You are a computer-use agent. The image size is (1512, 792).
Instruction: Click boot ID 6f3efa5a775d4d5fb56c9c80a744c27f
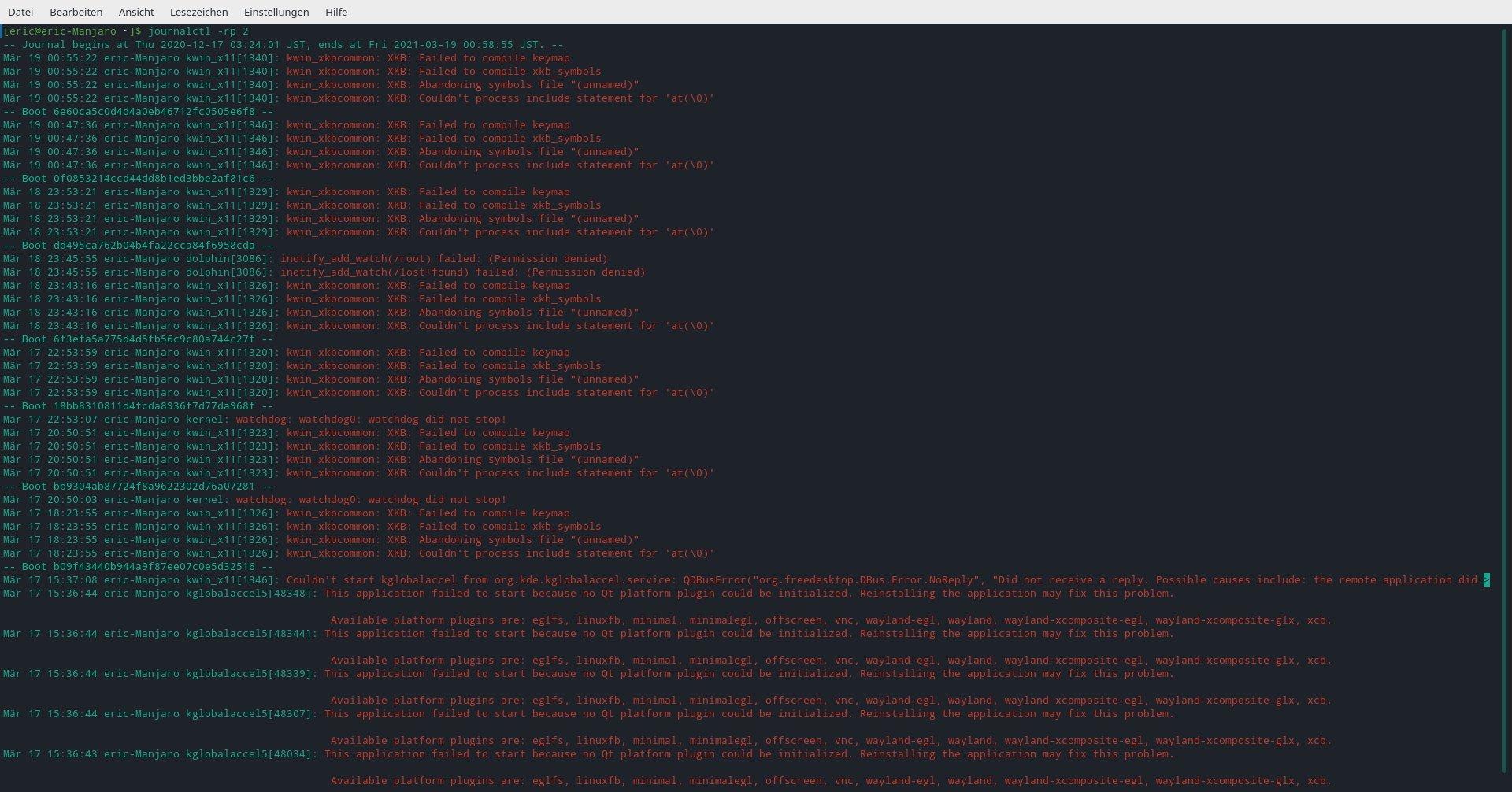pyautogui.click(x=154, y=339)
